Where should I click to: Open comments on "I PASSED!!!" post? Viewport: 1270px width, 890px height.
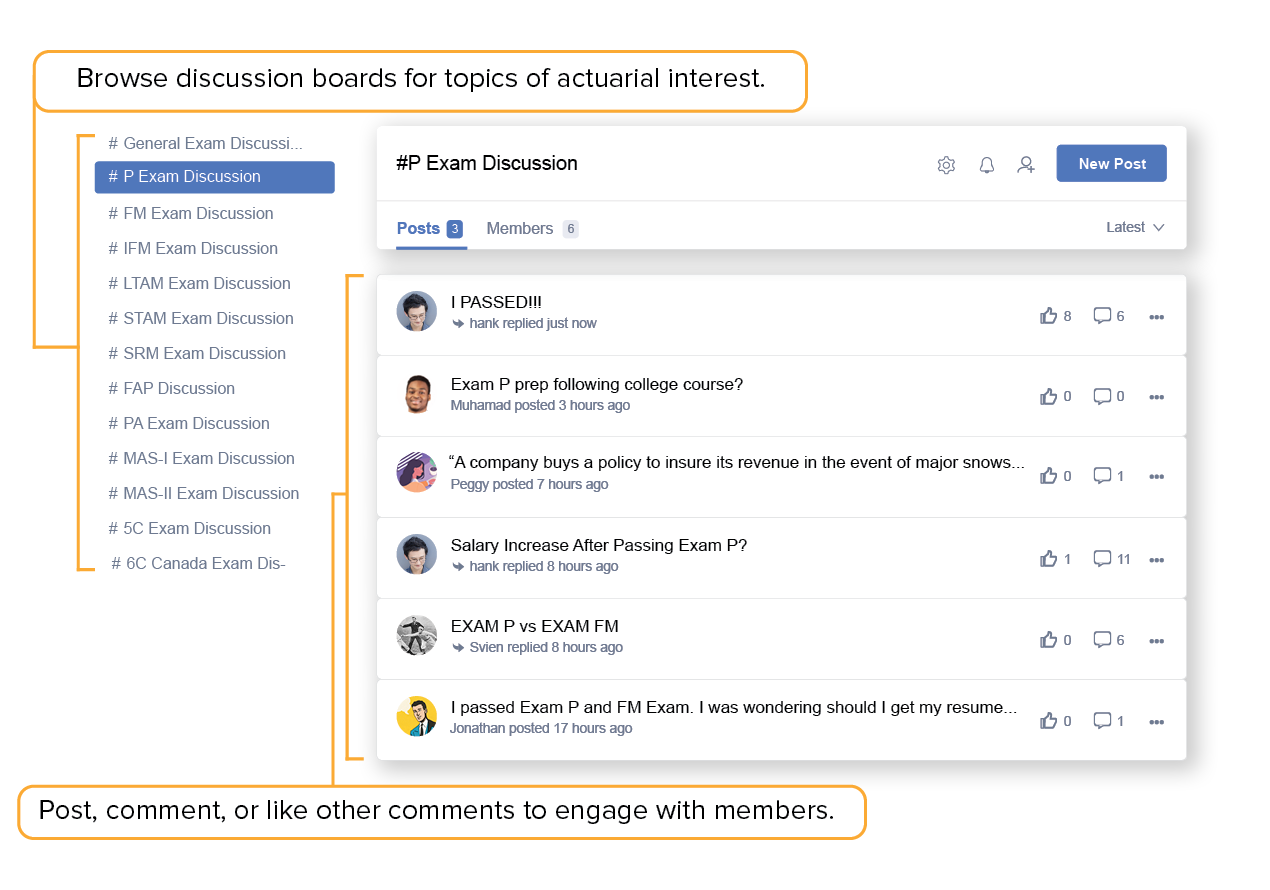1102,316
